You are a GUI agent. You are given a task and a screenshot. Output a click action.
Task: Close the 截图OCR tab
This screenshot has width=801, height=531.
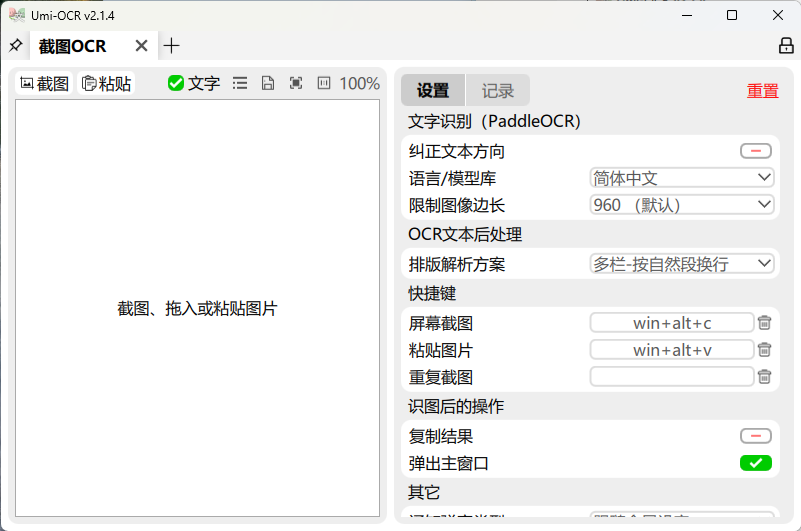click(x=142, y=46)
